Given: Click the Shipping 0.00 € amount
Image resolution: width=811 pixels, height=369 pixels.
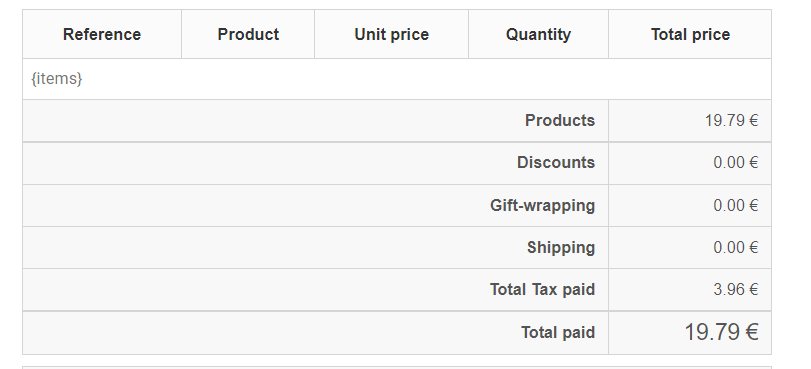Looking at the screenshot, I should tap(735, 247).
